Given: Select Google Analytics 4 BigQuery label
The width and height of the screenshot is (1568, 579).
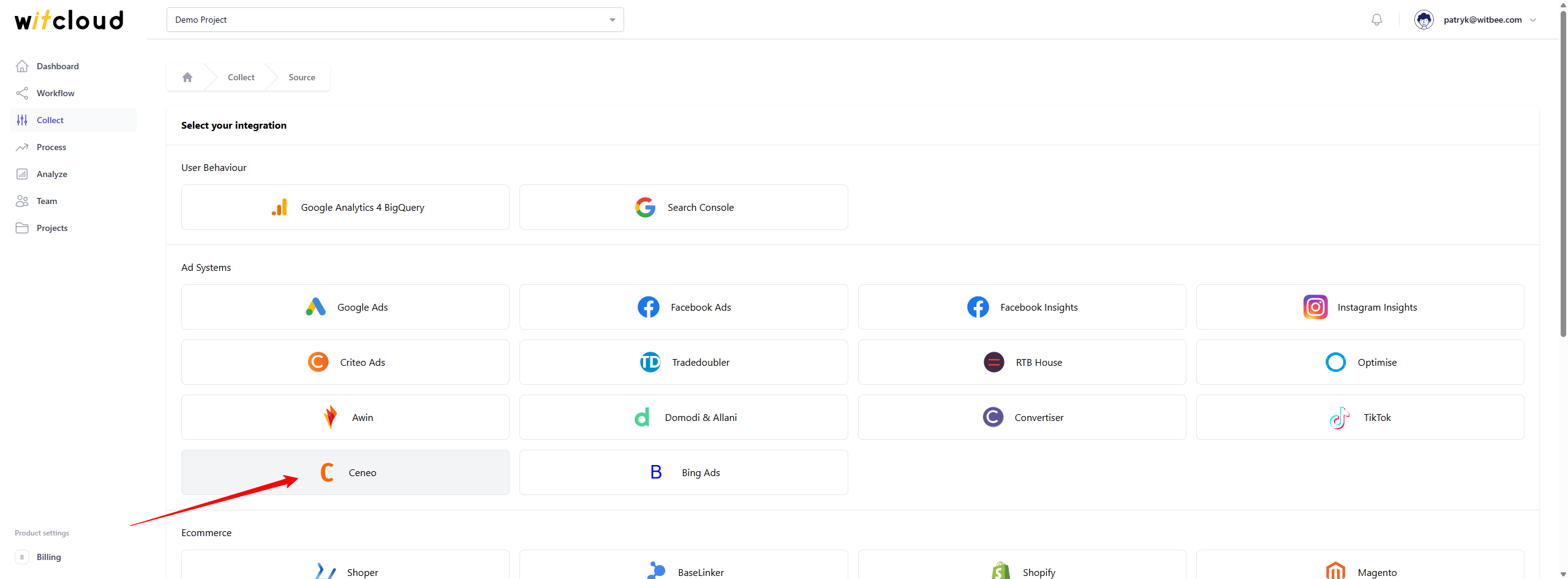Looking at the screenshot, I should click(x=363, y=207).
